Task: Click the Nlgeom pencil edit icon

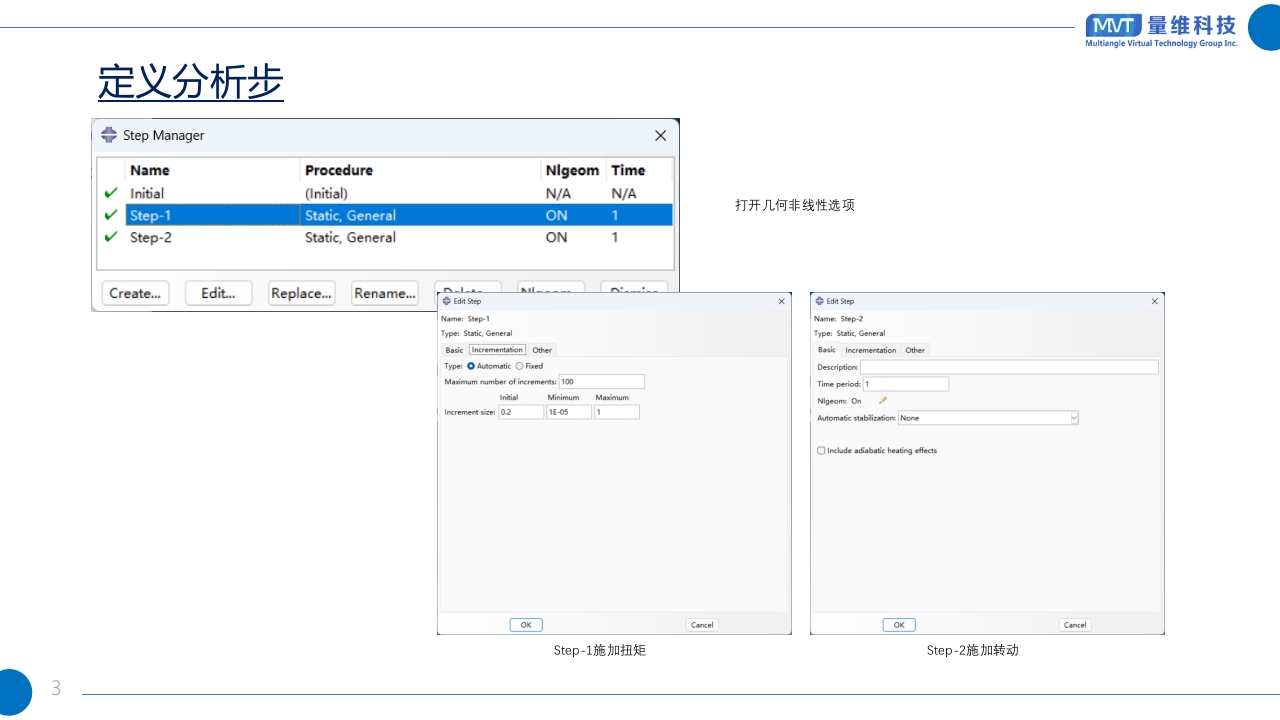Action: pyautogui.click(x=883, y=401)
